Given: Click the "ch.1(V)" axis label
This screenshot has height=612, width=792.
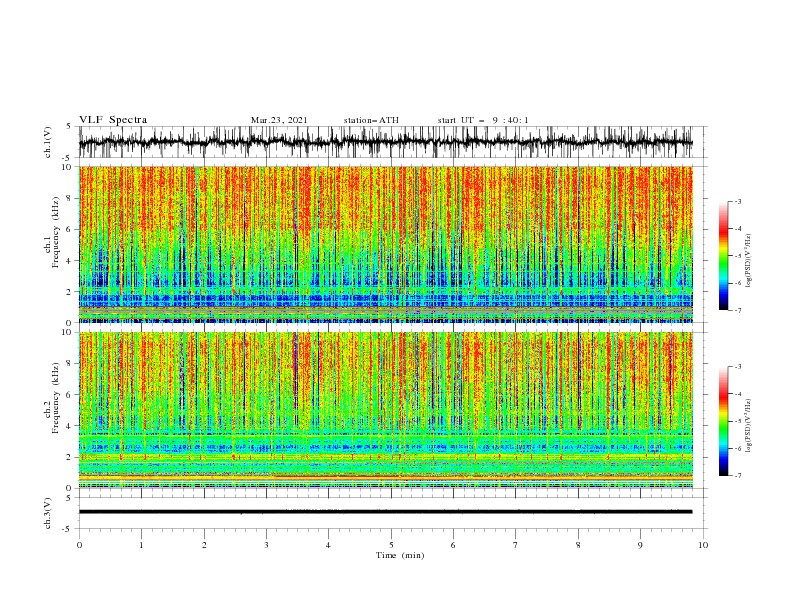Looking at the screenshot, I should point(48,142).
